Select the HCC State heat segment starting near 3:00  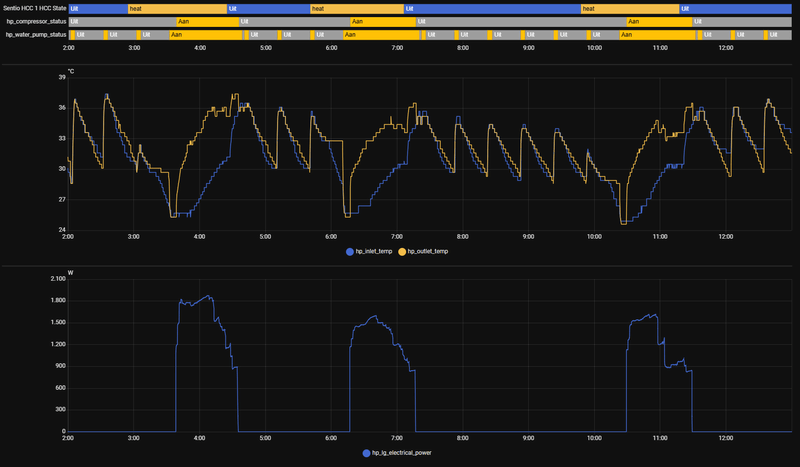pos(178,9)
